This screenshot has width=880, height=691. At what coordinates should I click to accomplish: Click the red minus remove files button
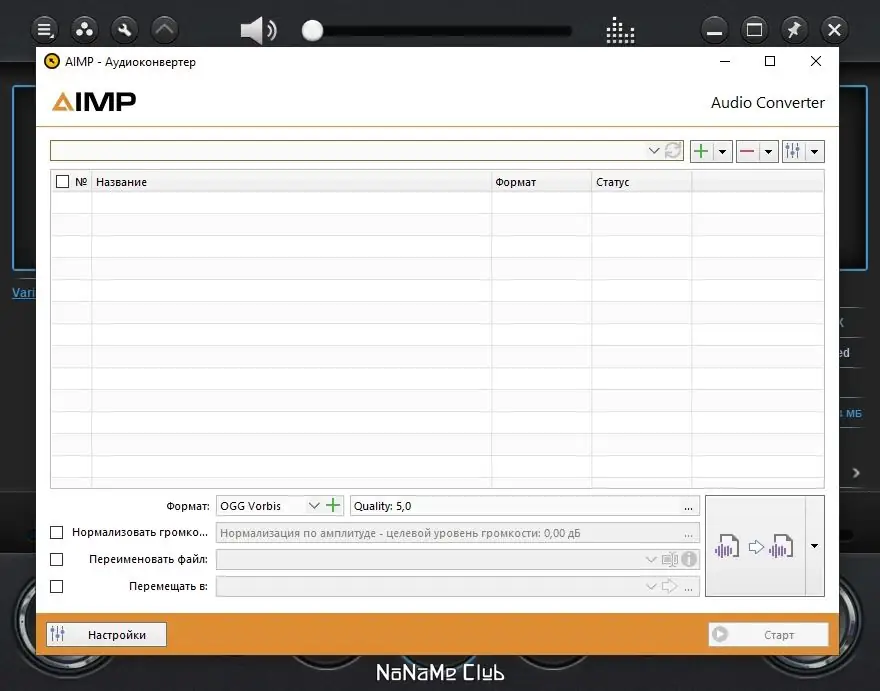747,151
